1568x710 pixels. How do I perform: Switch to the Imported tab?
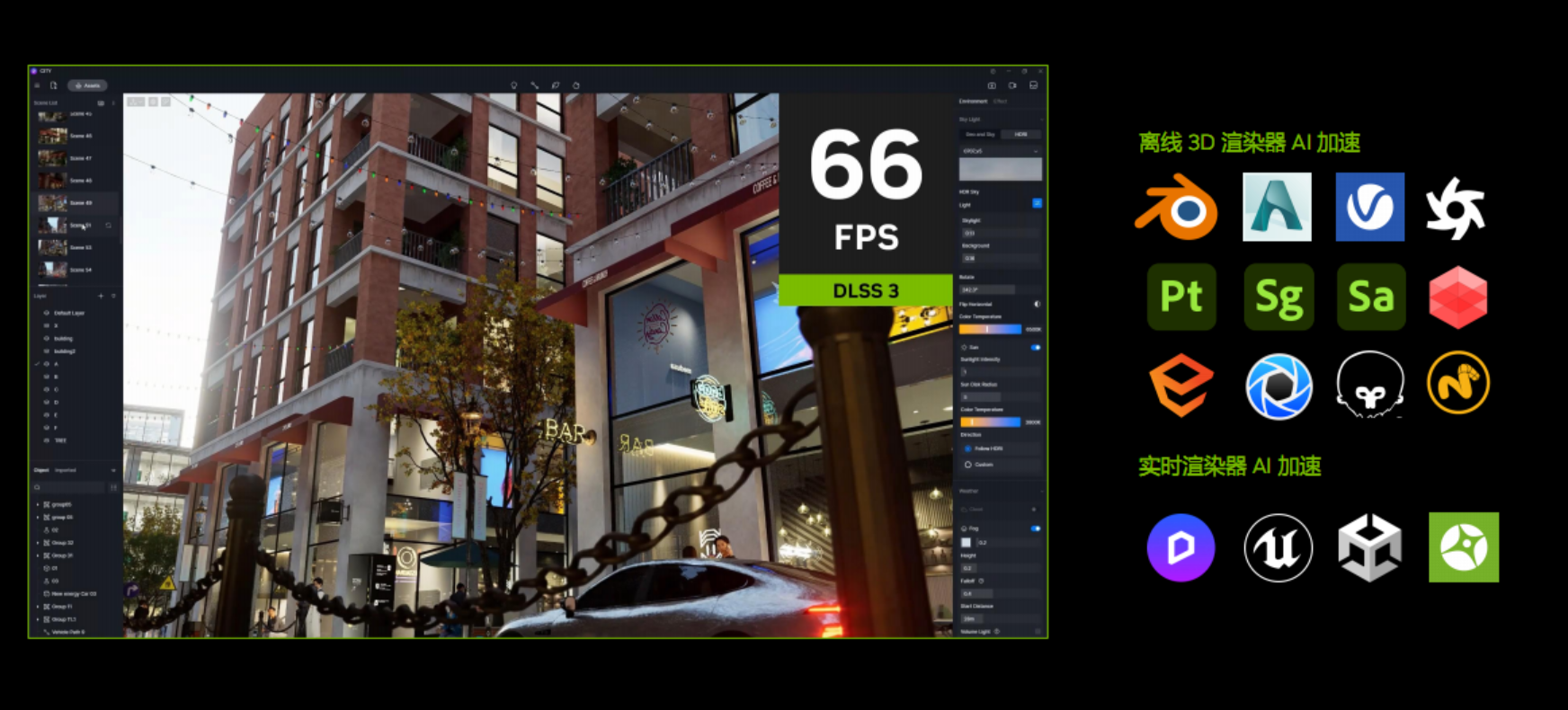(x=66, y=470)
